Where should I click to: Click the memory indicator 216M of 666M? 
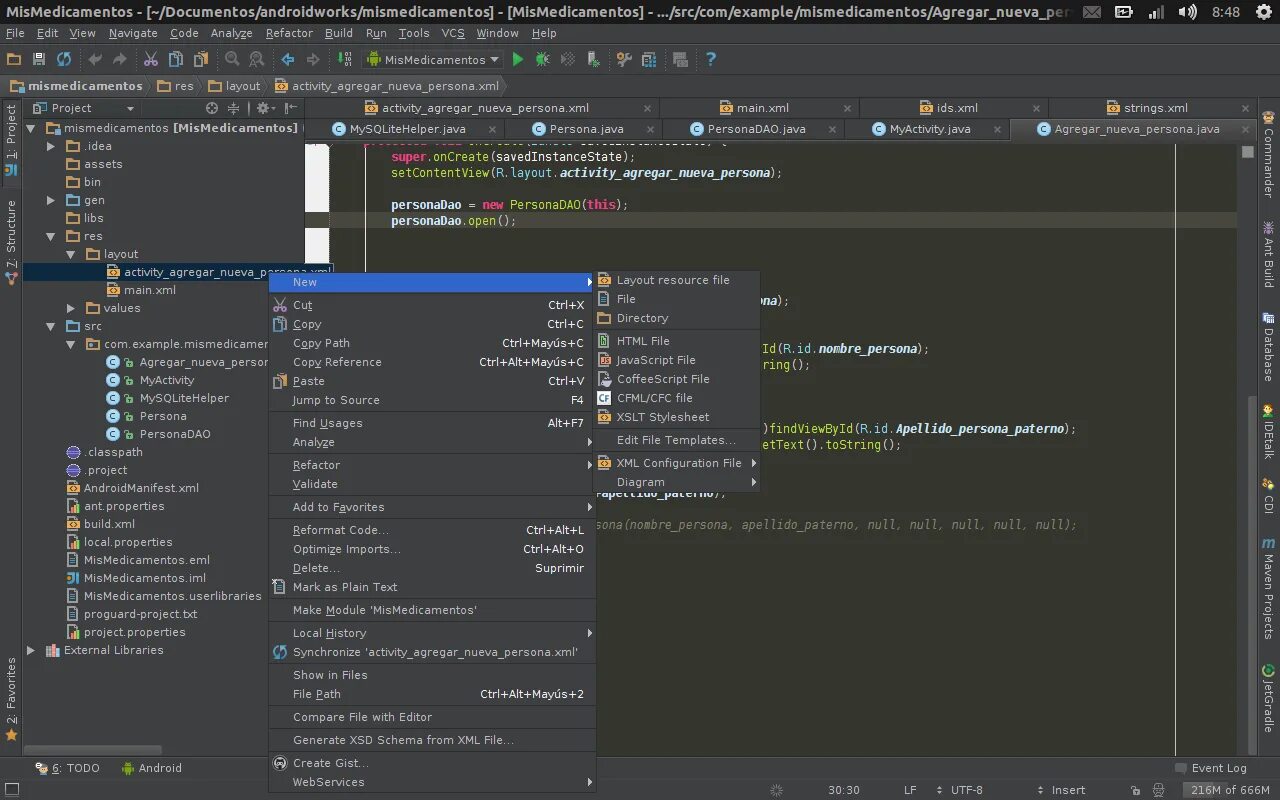click(x=1230, y=790)
